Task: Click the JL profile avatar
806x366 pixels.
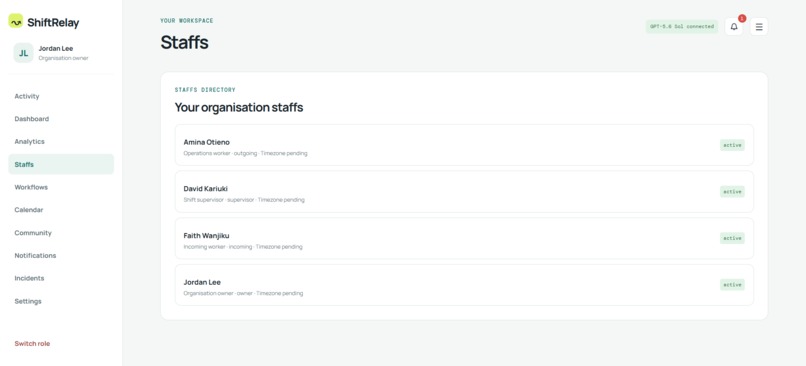Action: (23, 52)
